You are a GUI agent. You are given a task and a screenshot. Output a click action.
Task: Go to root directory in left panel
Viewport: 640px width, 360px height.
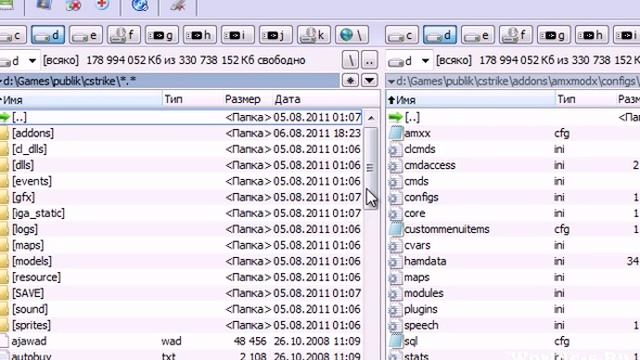350,61
